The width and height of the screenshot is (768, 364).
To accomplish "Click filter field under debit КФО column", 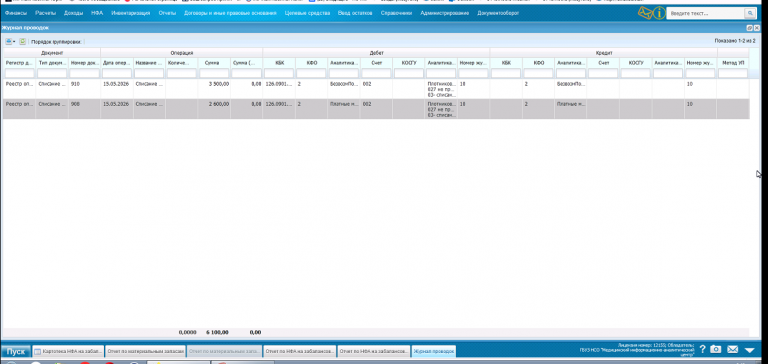I will coord(312,73).
